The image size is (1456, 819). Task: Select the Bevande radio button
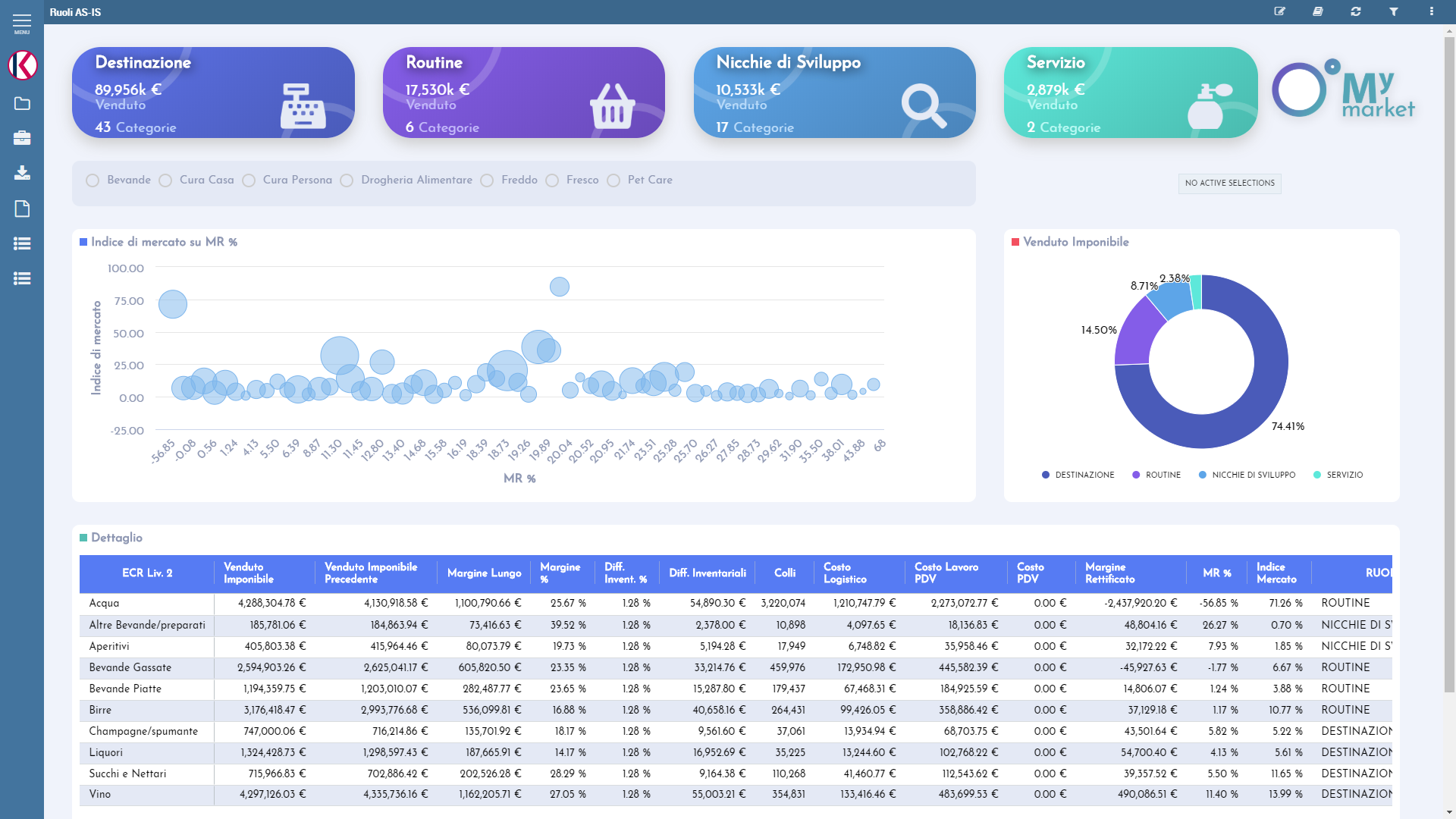(93, 180)
